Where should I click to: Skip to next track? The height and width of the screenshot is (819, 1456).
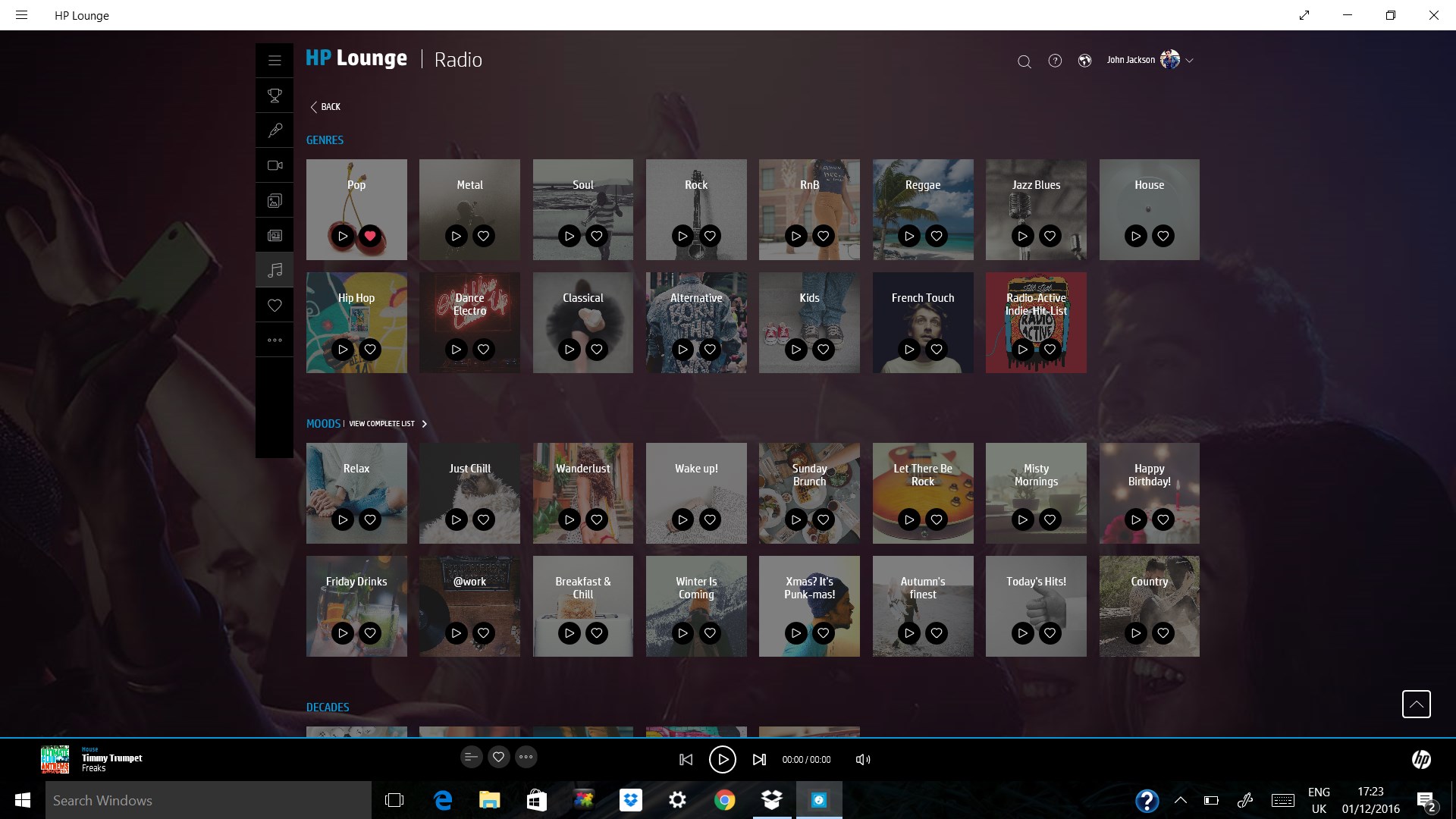point(759,760)
